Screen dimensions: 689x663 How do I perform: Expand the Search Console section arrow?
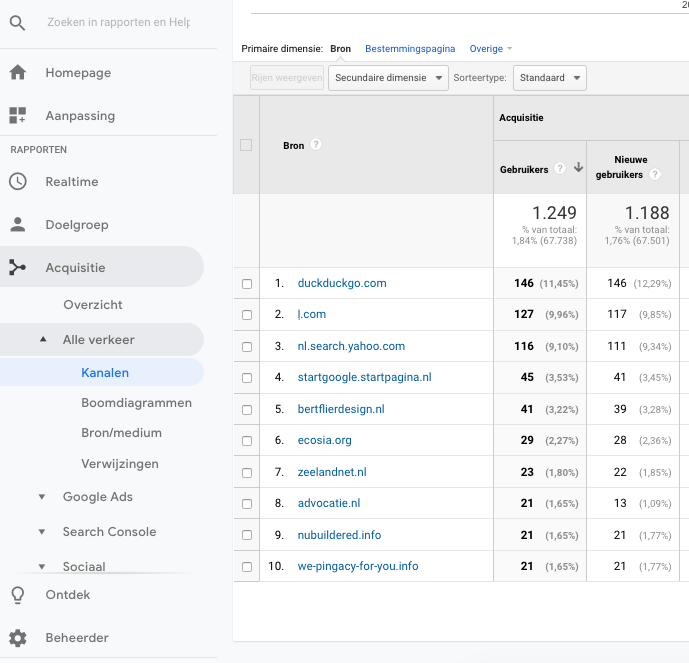point(42,532)
